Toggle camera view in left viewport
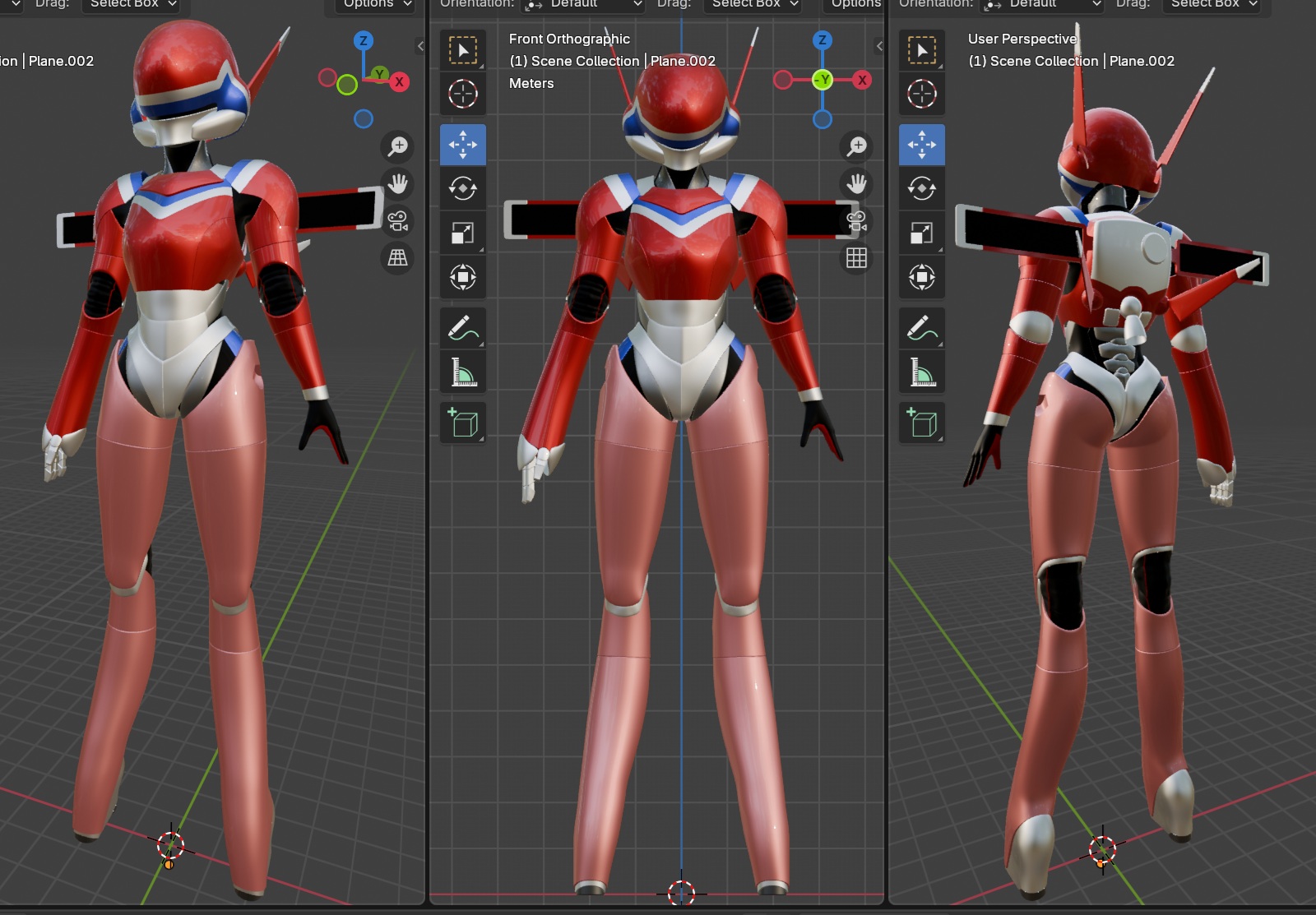Viewport: 1316px width, 915px height. click(398, 220)
